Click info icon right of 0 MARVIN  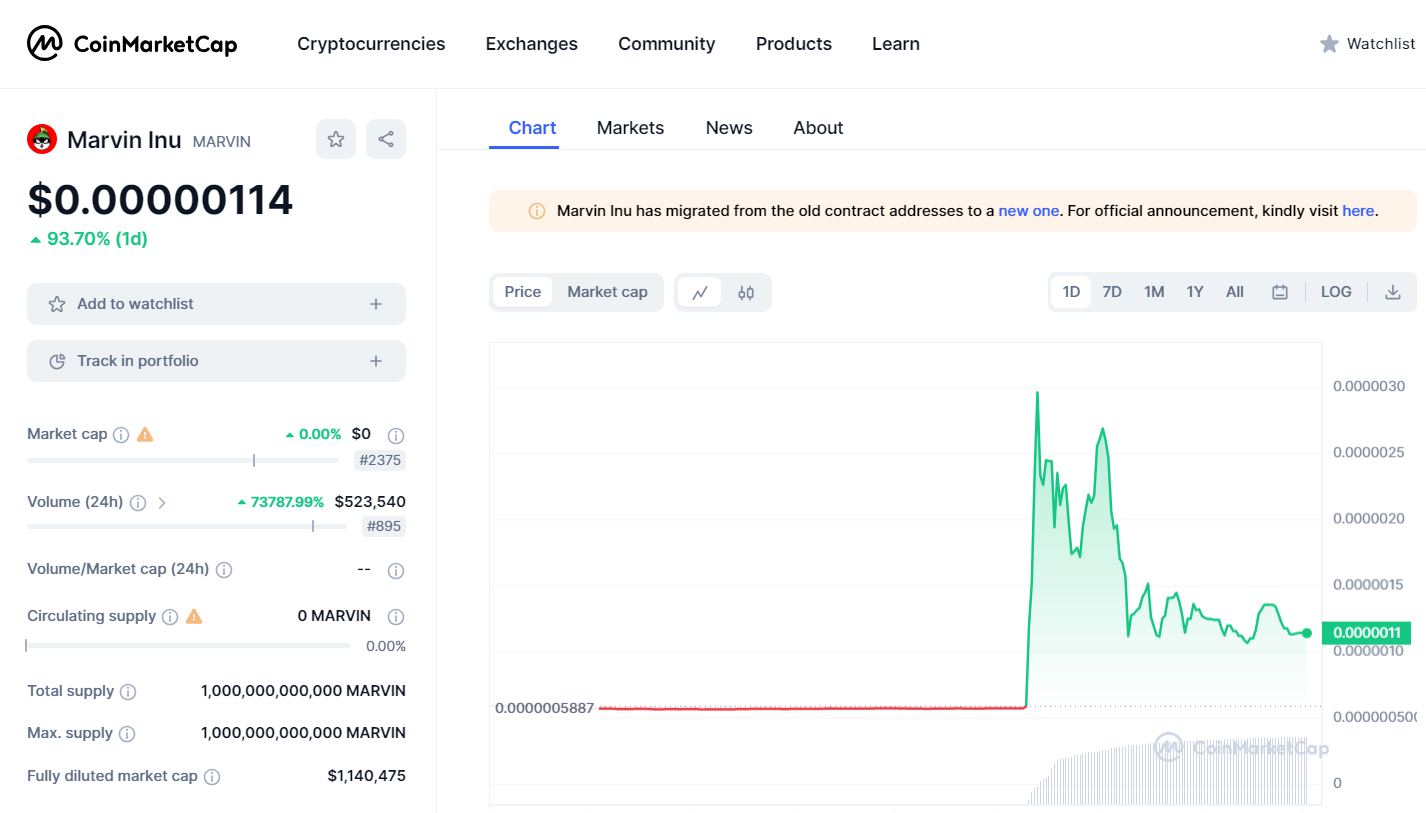click(x=396, y=617)
